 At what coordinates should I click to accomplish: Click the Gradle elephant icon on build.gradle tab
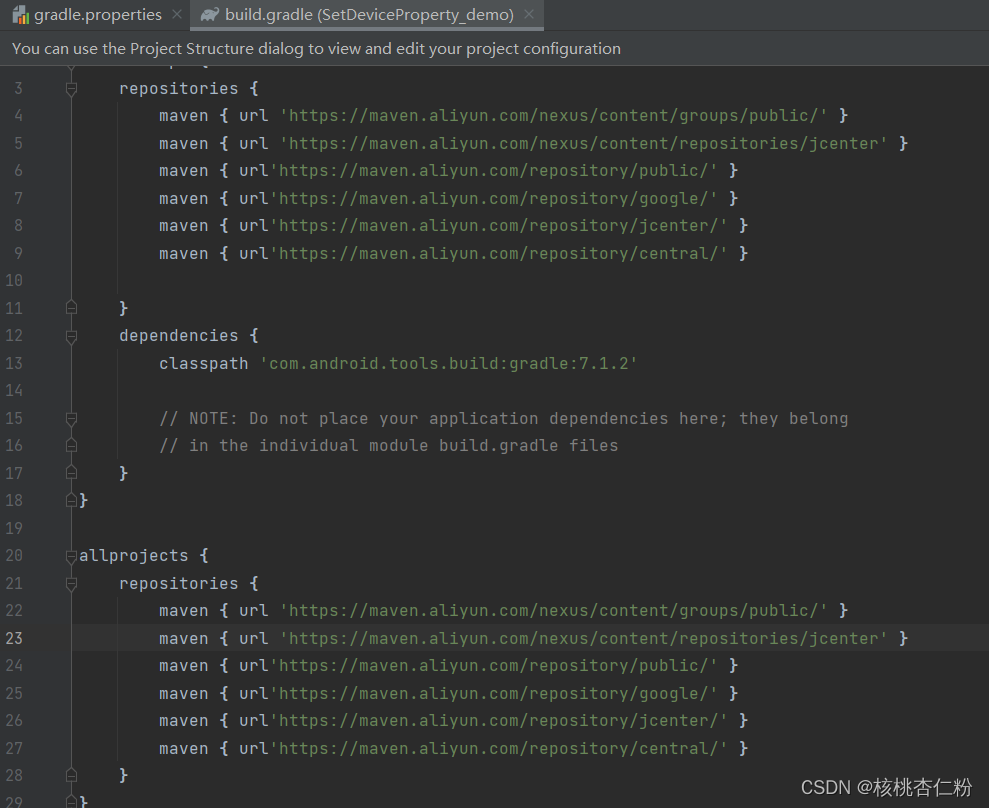(208, 14)
